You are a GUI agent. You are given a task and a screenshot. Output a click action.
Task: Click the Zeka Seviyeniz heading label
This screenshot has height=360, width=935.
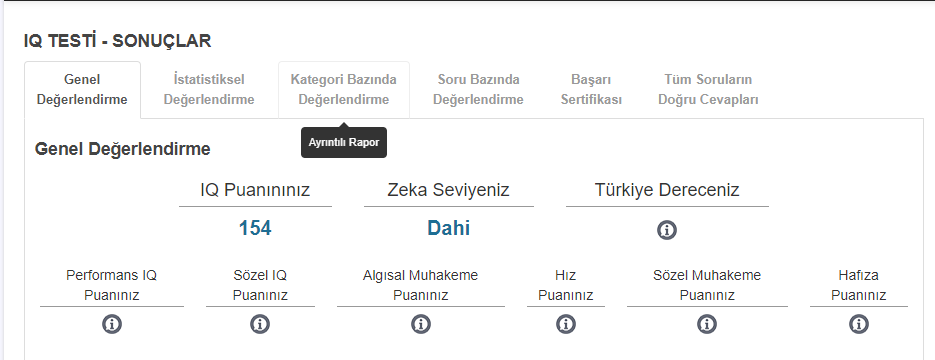pos(448,190)
